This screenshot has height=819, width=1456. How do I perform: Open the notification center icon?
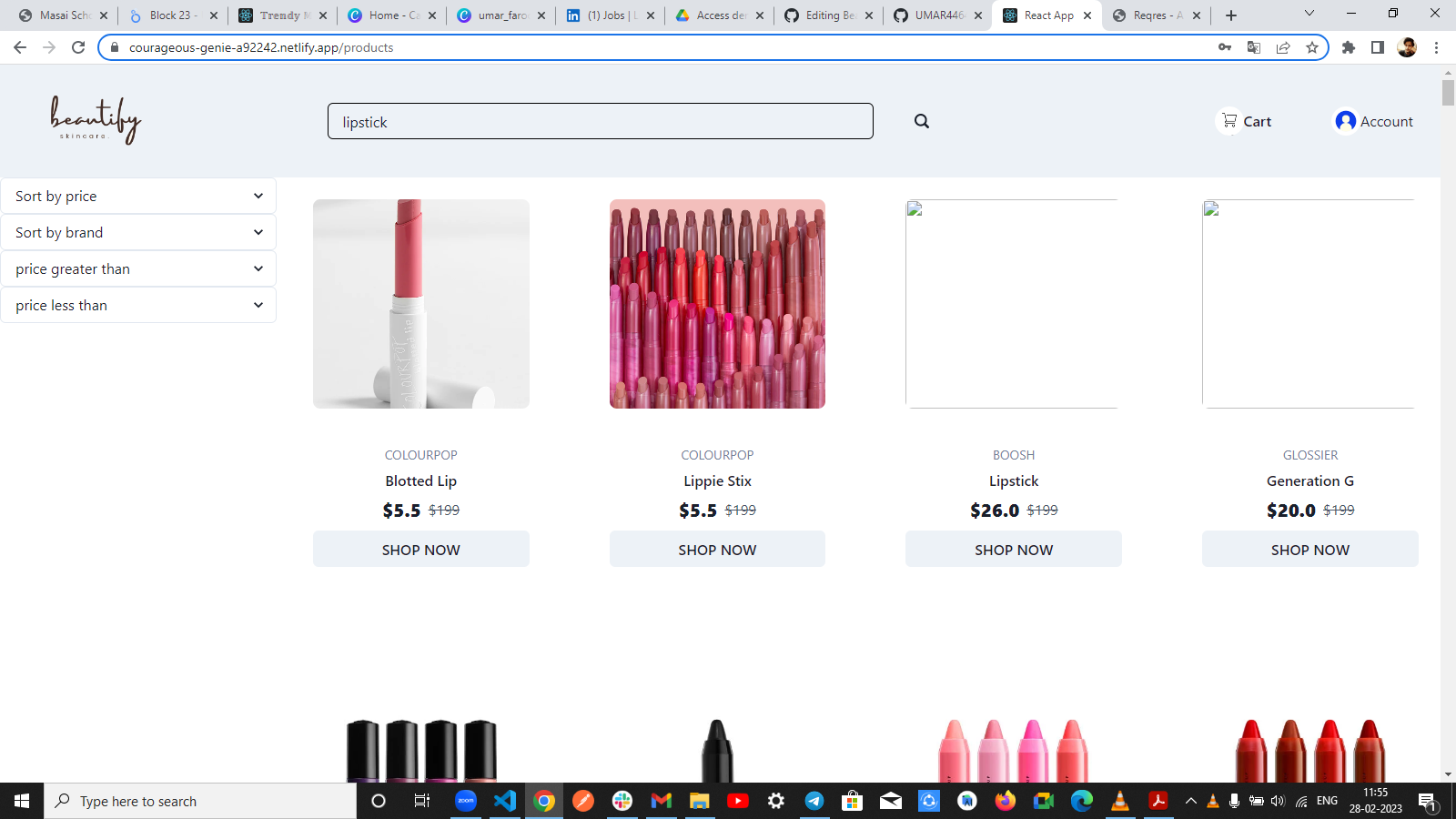coord(1427,801)
